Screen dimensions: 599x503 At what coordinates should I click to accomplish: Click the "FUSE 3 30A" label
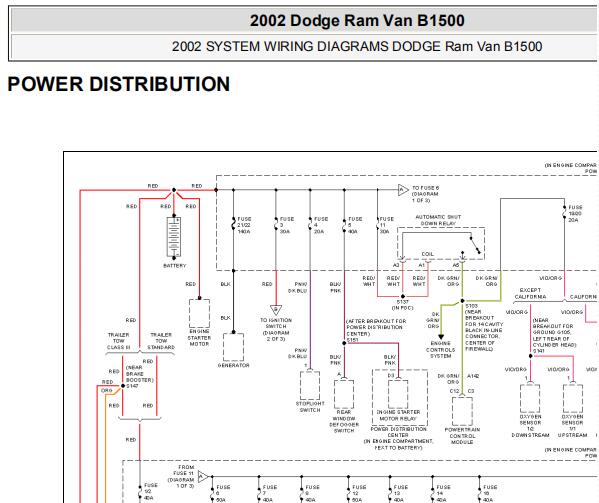287,225
